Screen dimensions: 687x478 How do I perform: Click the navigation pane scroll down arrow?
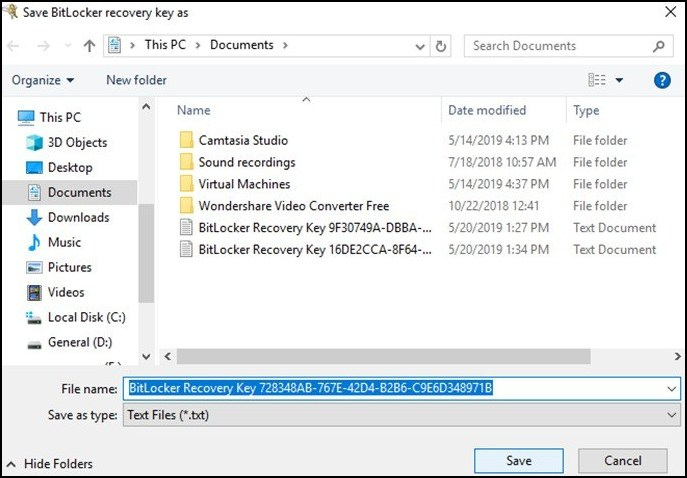pyautogui.click(x=146, y=356)
